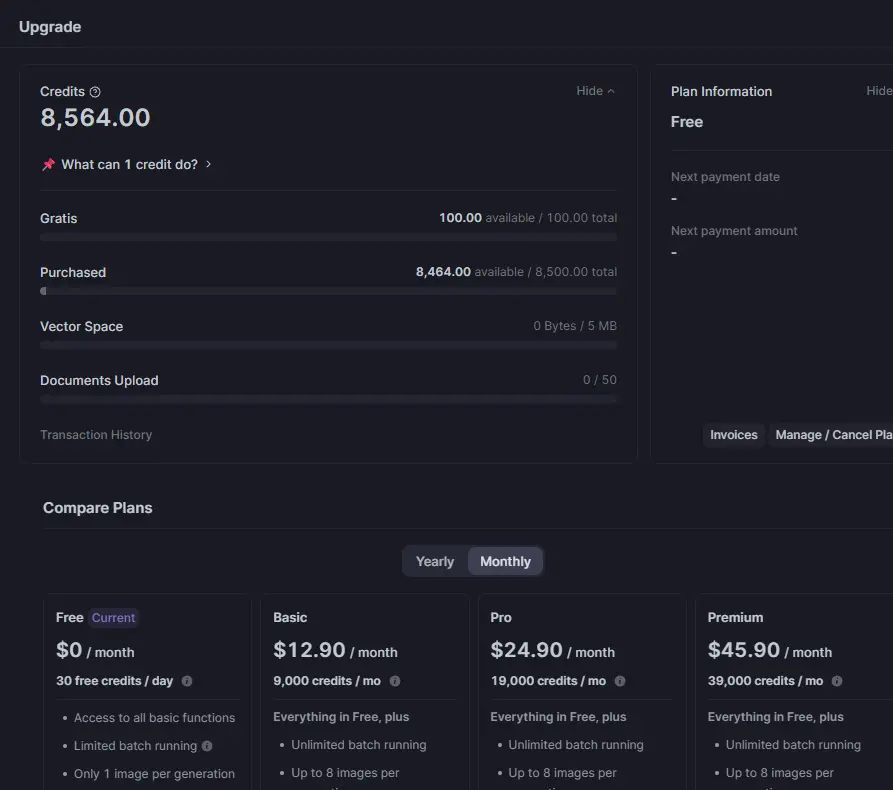Click 'Everything in Free, plus' under Basic
This screenshot has height=790, width=893.
coord(341,717)
